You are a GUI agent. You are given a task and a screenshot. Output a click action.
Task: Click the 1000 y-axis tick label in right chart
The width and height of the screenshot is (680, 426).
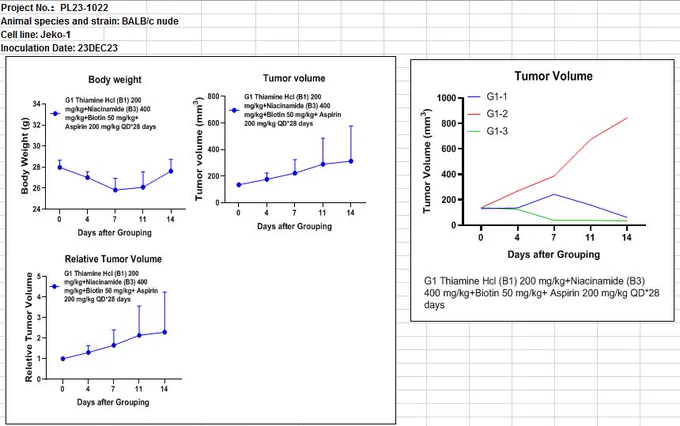coord(446,98)
